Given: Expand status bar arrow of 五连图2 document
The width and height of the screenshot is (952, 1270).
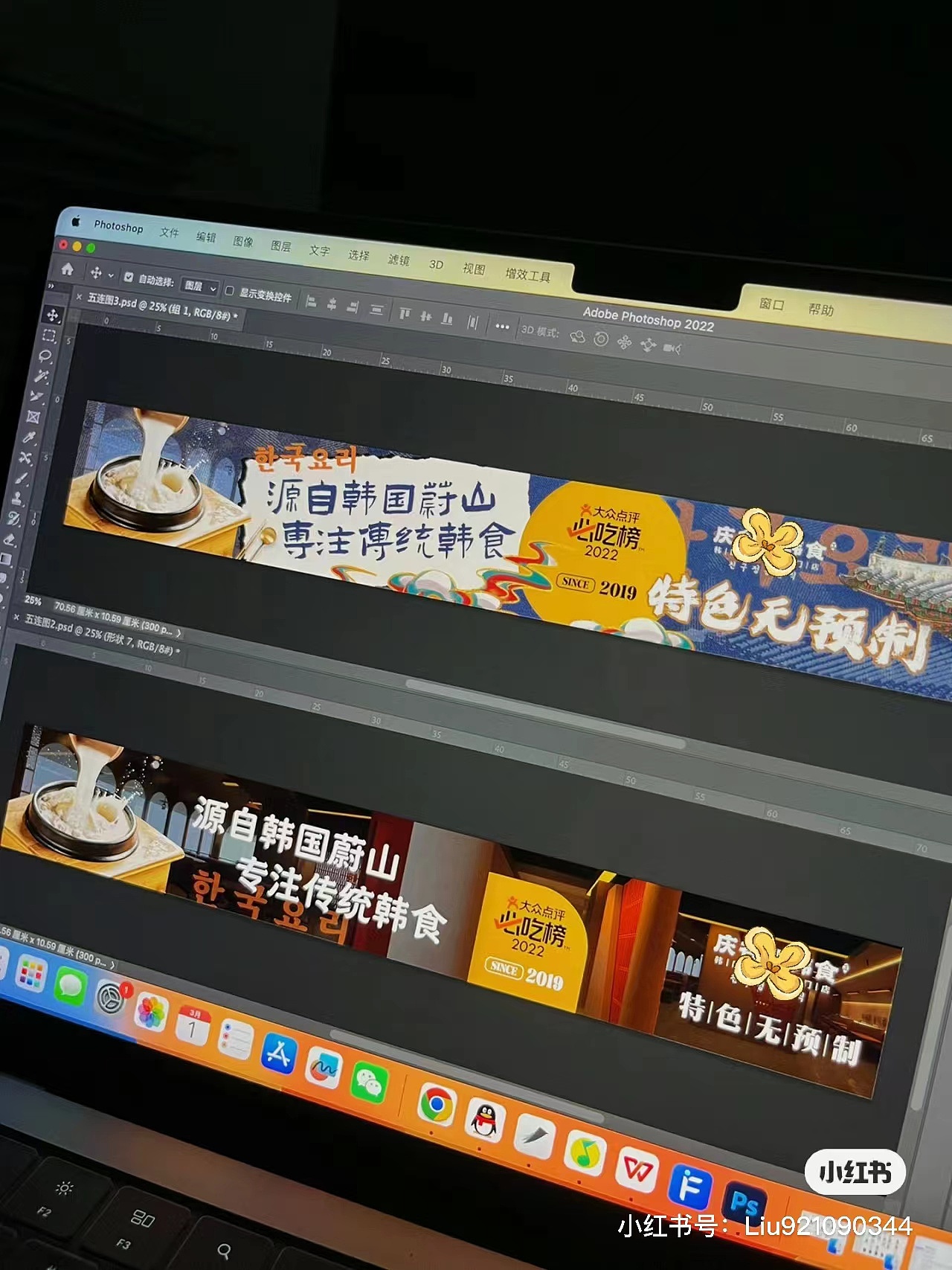Looking at the screenshot, I should (x=112, y=965).
